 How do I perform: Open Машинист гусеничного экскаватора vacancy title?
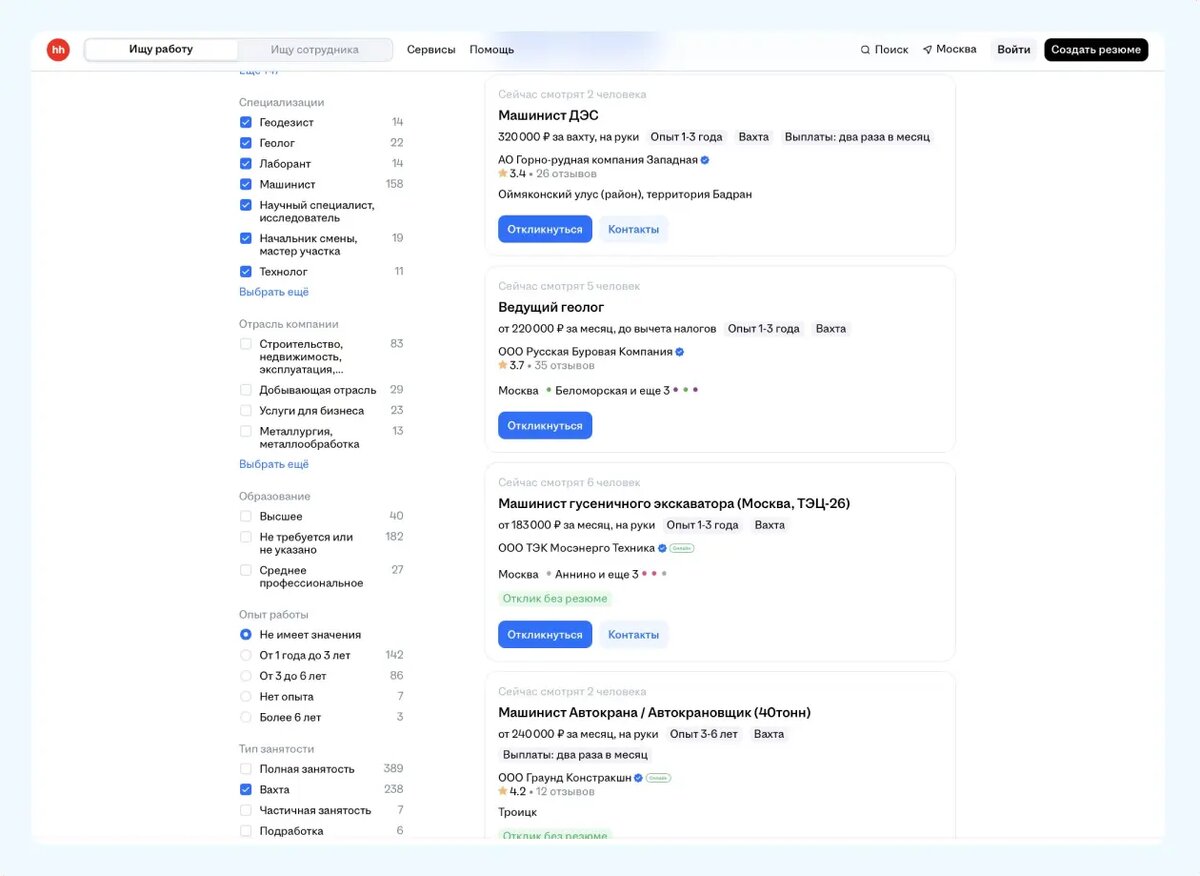674,504
